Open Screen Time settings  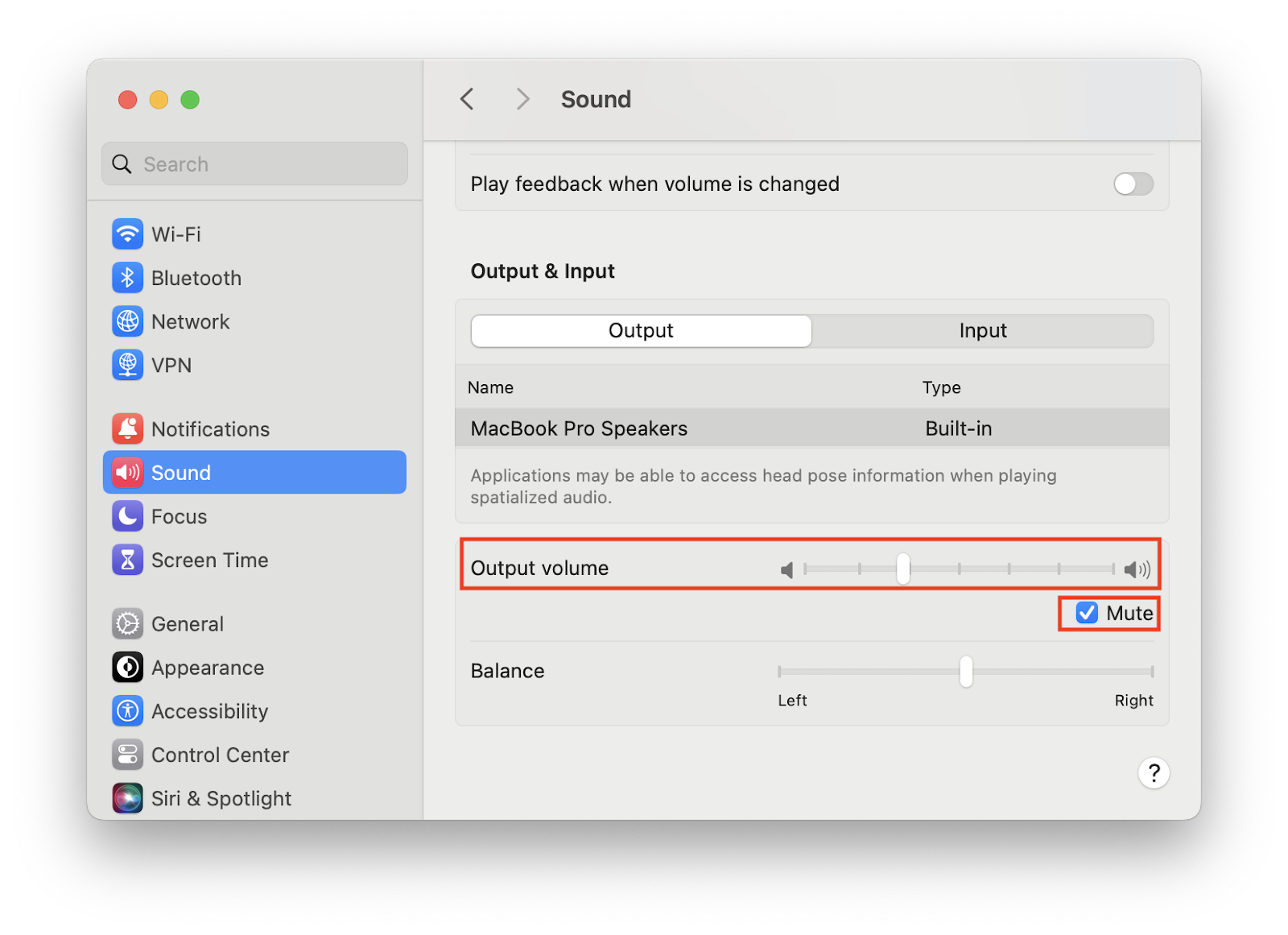pos(209,559)
